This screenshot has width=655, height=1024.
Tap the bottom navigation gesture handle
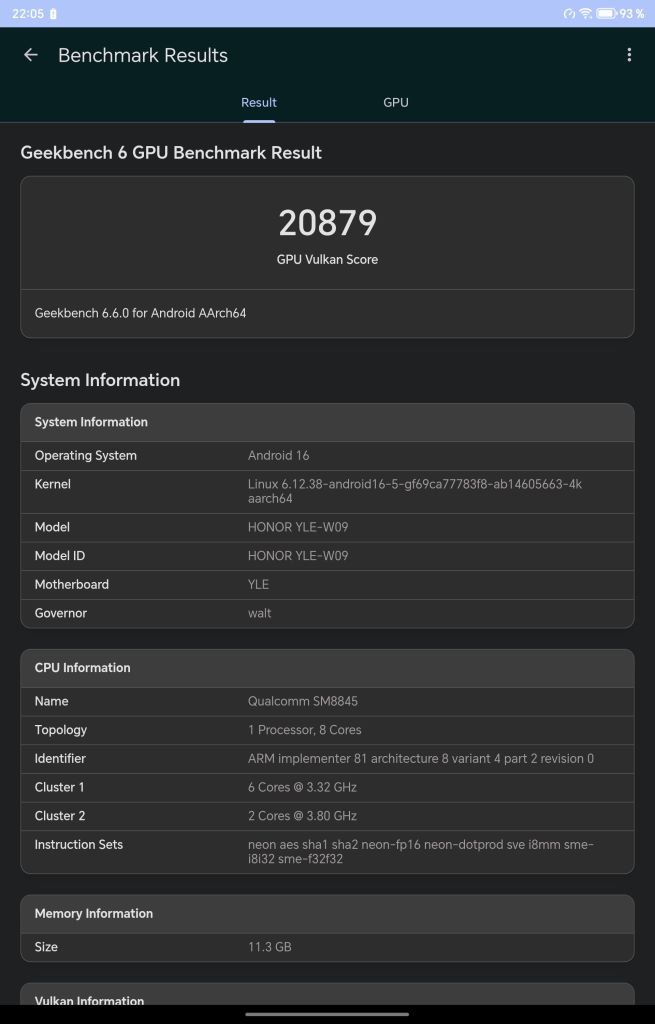point(327,1014)
